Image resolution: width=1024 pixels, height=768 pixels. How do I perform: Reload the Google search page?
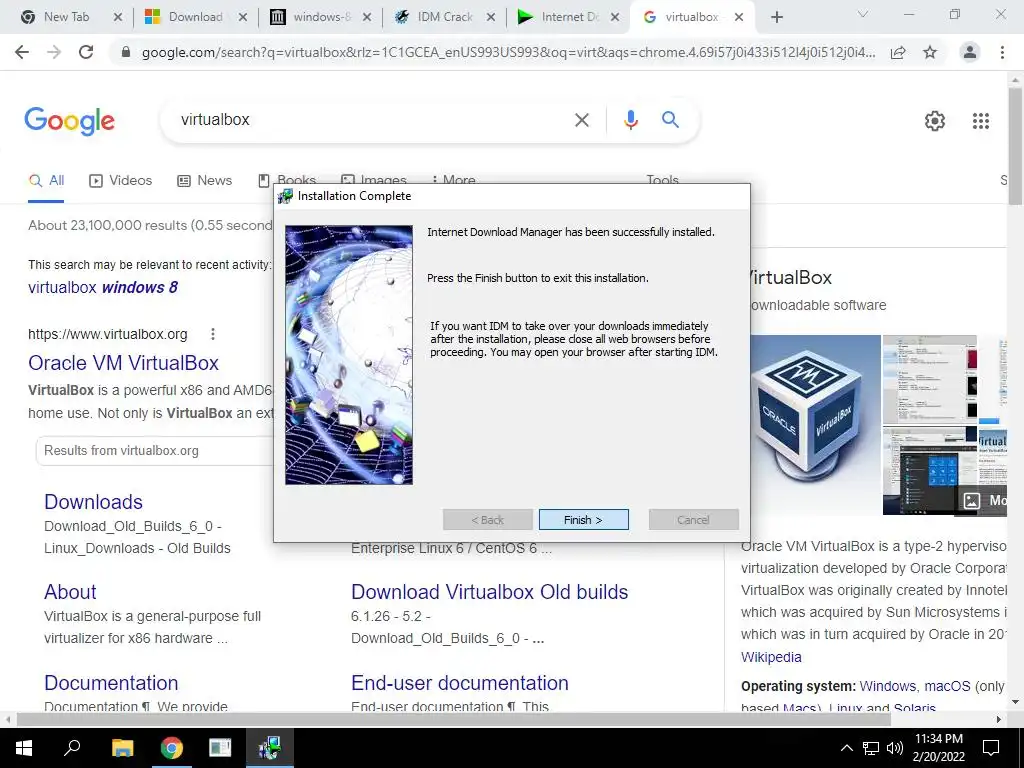(x=86, y=52)
